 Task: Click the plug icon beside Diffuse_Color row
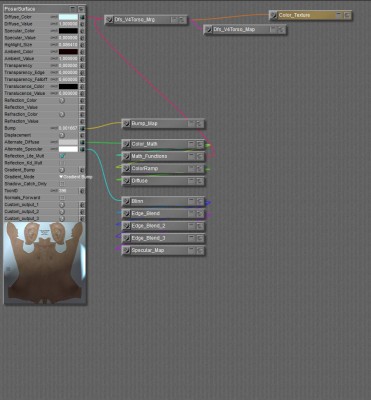point(82,17)
